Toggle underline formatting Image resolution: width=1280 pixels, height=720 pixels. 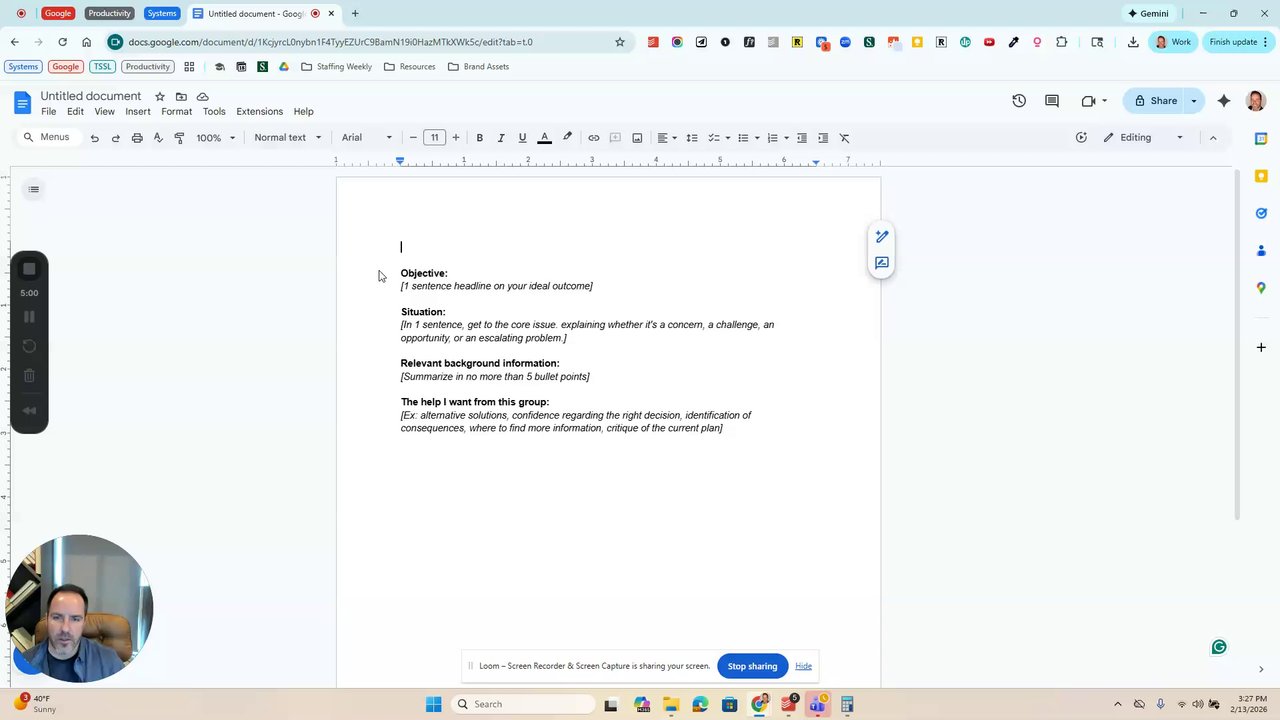tap(522, 138)
